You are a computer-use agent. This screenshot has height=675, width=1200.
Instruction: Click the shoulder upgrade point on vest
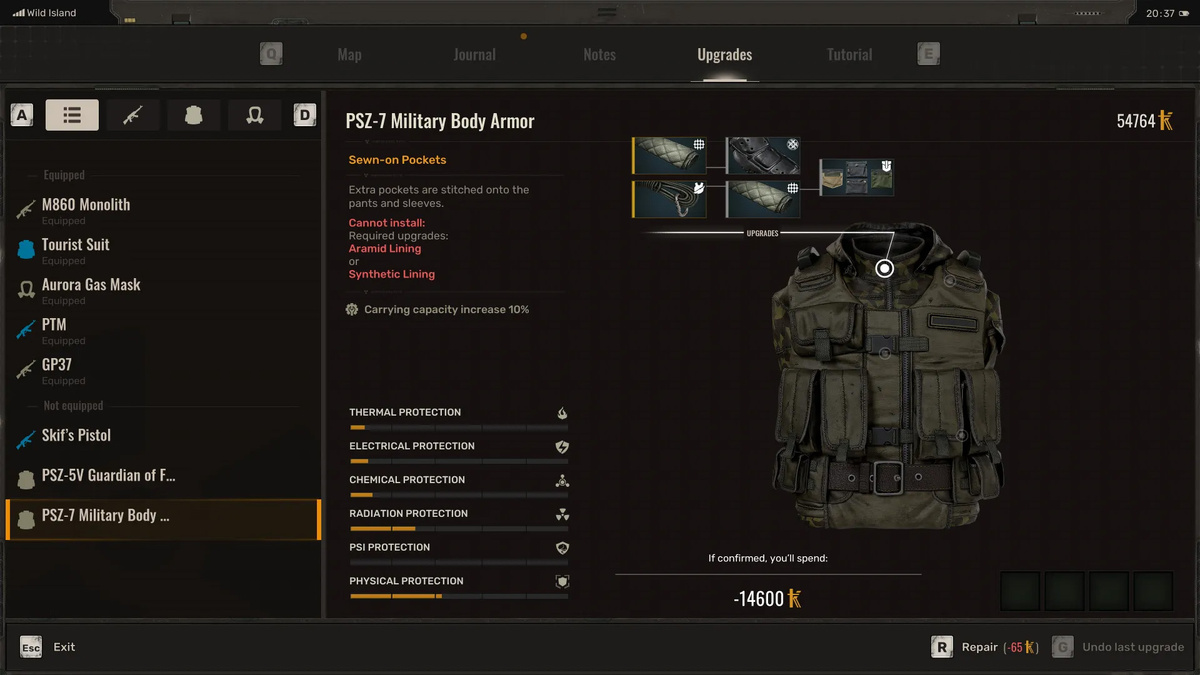coord(948,283)
